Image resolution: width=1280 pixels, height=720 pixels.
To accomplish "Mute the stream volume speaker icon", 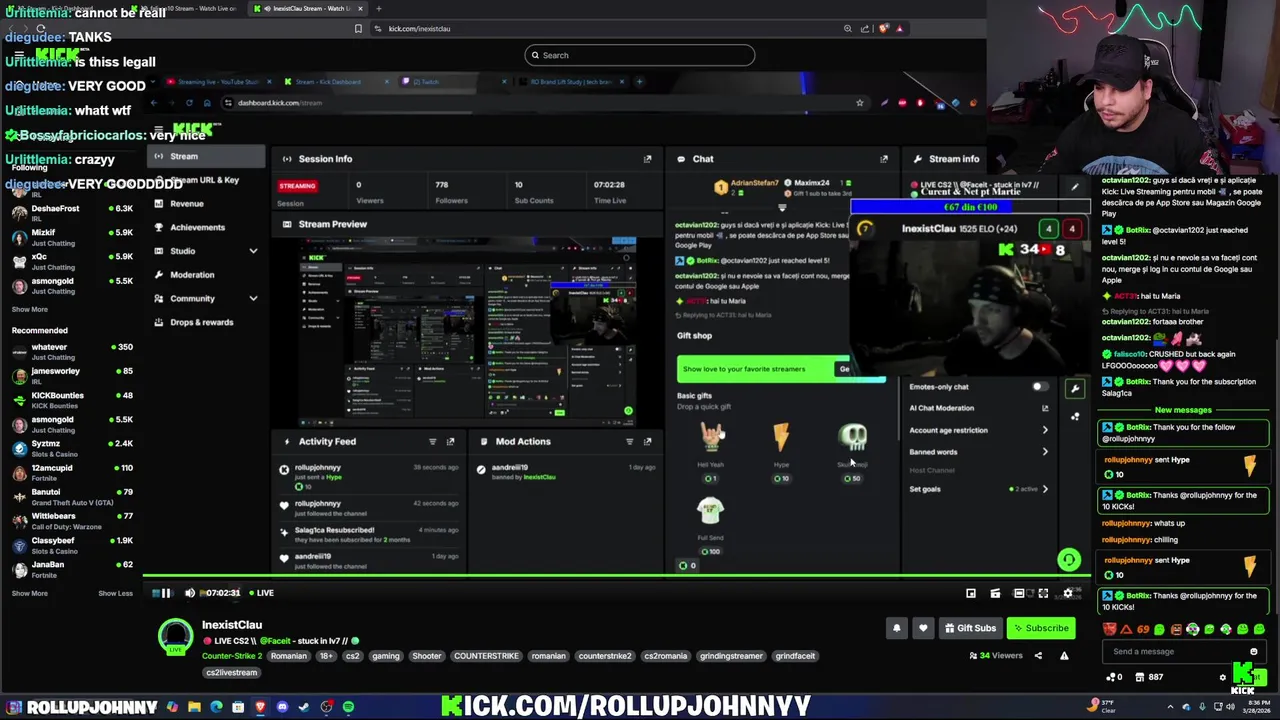I will tap(190, 593).
